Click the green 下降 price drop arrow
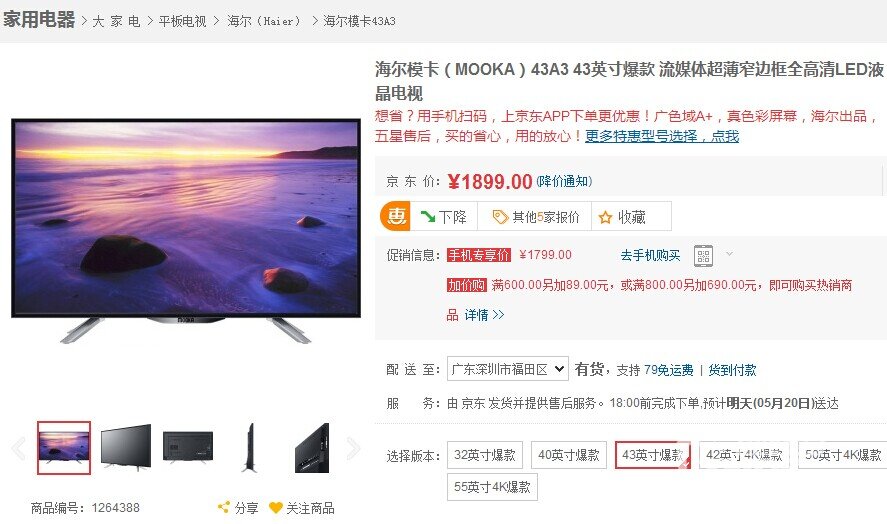Viewport: 887px width, 524px height. click(x=428, y=216)
